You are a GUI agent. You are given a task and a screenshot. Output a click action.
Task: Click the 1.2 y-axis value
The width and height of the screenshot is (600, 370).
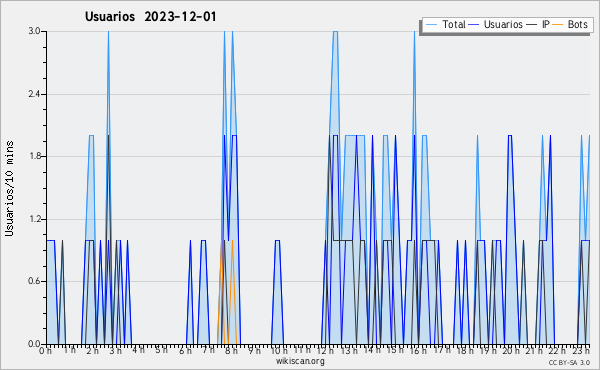click(35, 219)
